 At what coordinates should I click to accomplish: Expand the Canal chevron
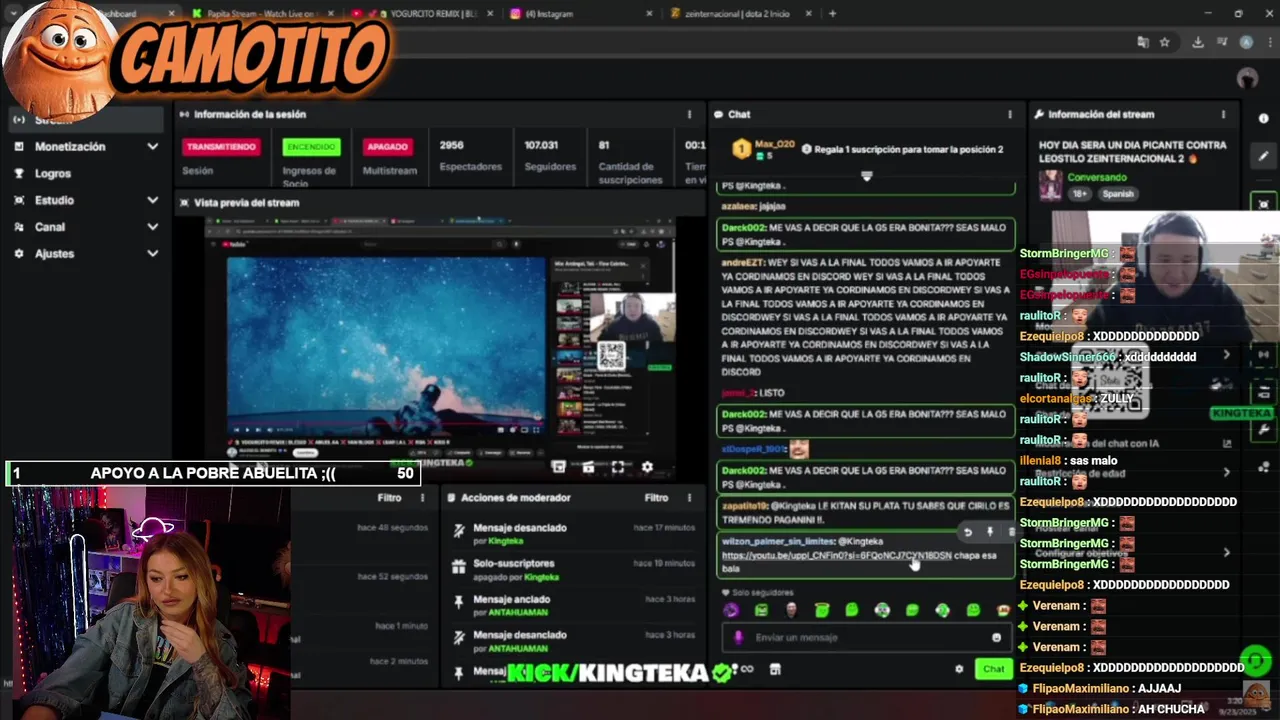152,227
